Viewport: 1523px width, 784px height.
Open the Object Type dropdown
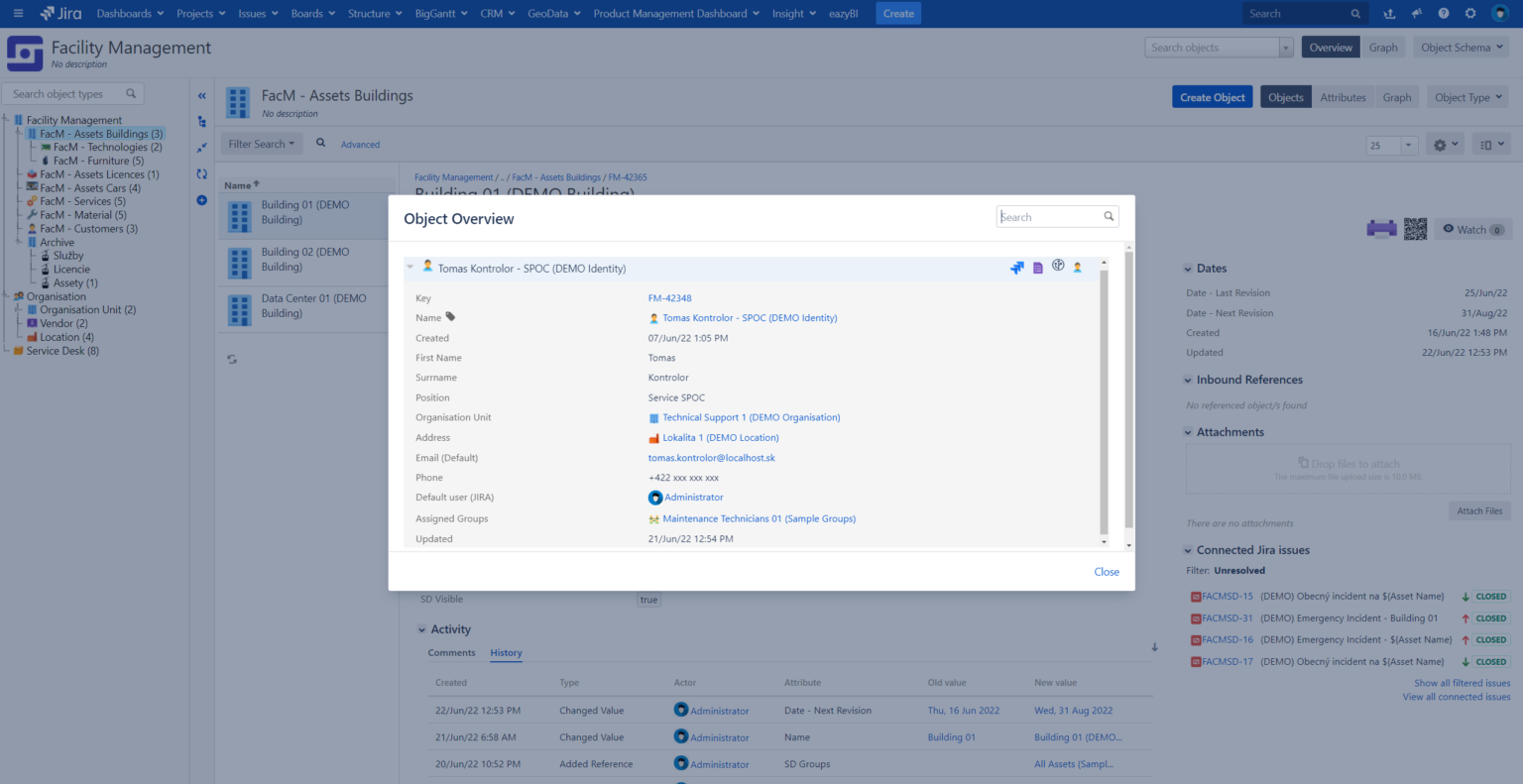coord(1466,96)
